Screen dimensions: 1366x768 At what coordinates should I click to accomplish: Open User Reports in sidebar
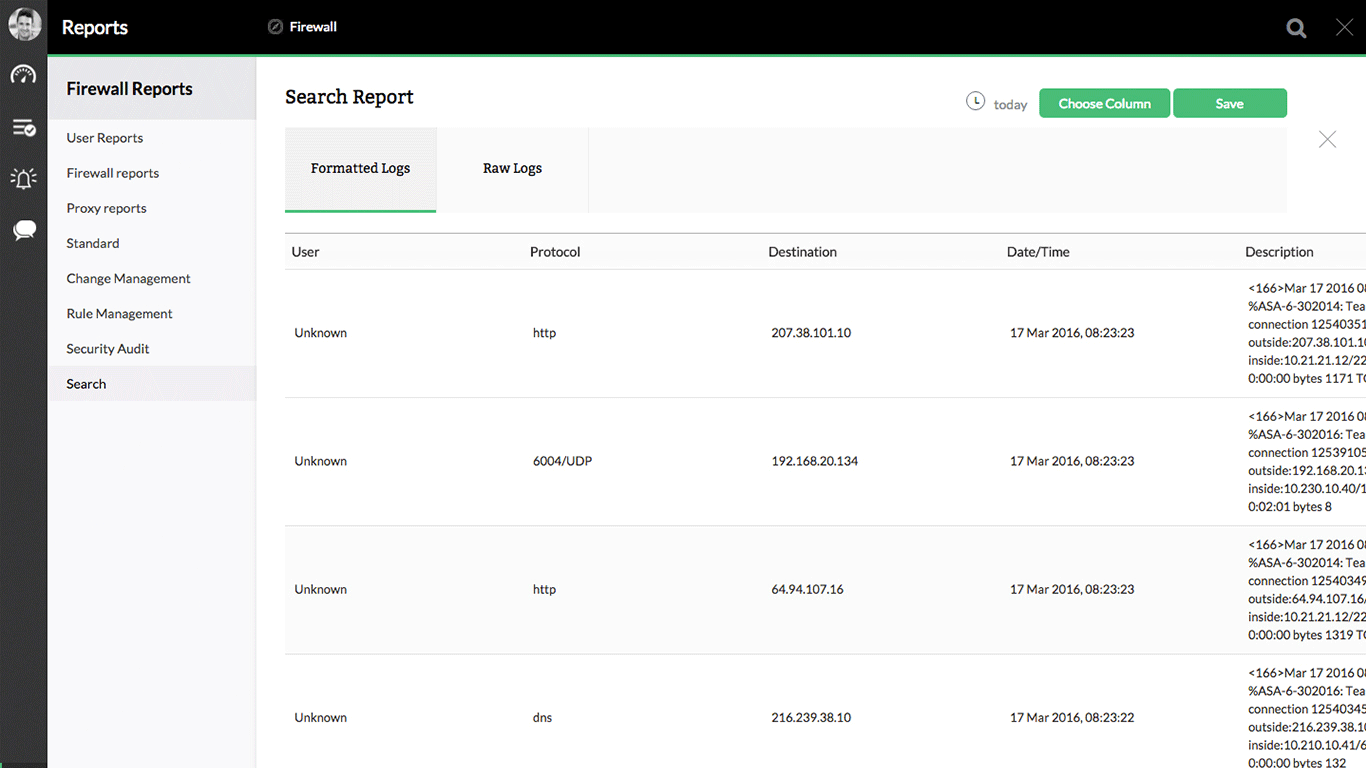[x=105, y=138]
